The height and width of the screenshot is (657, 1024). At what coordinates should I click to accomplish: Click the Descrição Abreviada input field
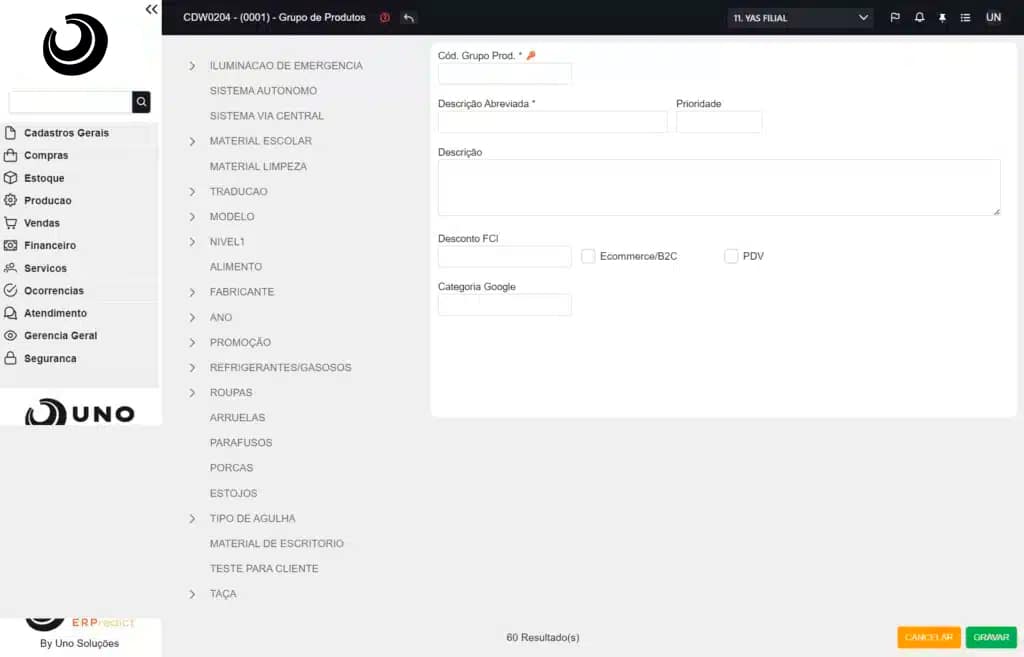coord(552,122)
